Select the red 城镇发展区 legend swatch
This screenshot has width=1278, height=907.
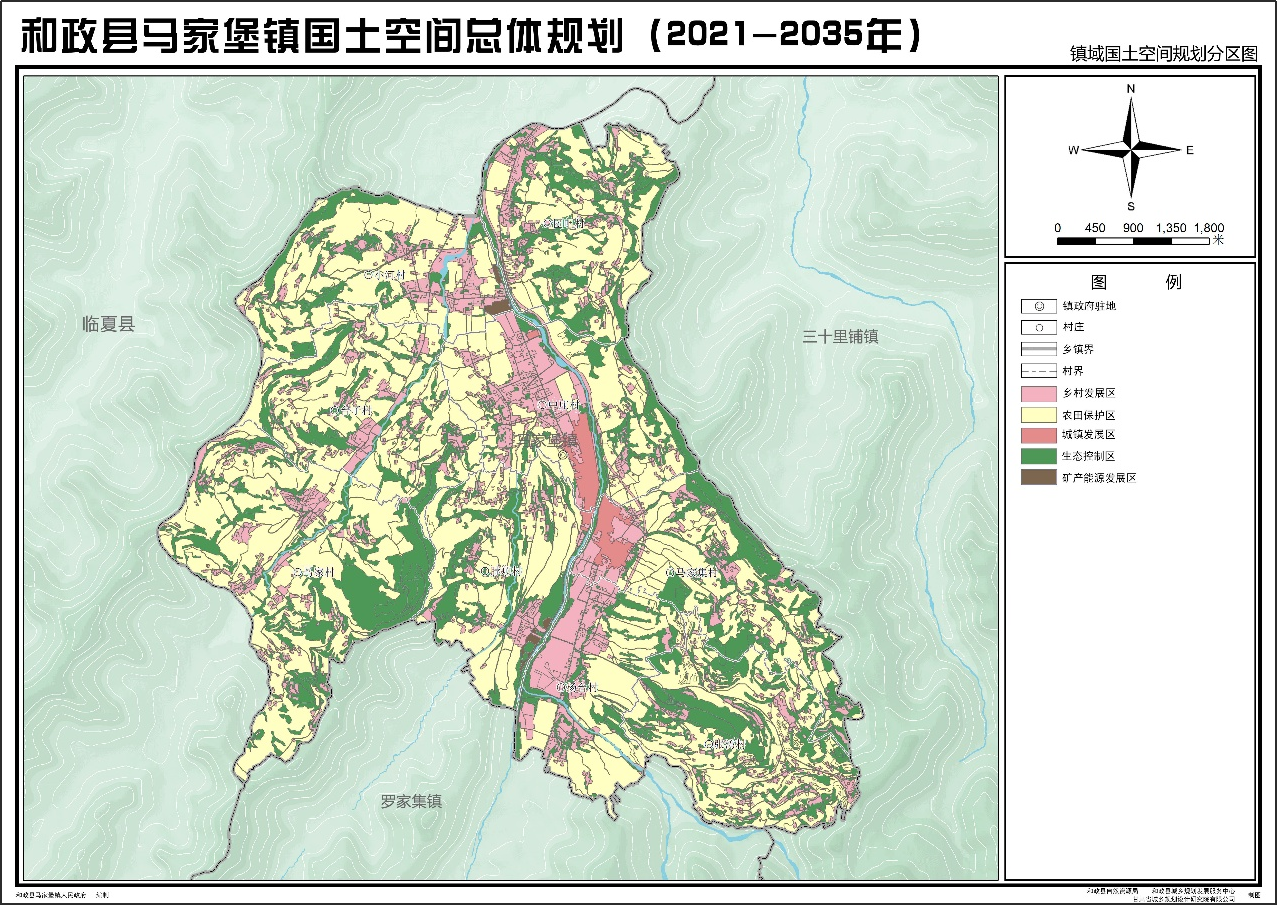(1039, 435)
